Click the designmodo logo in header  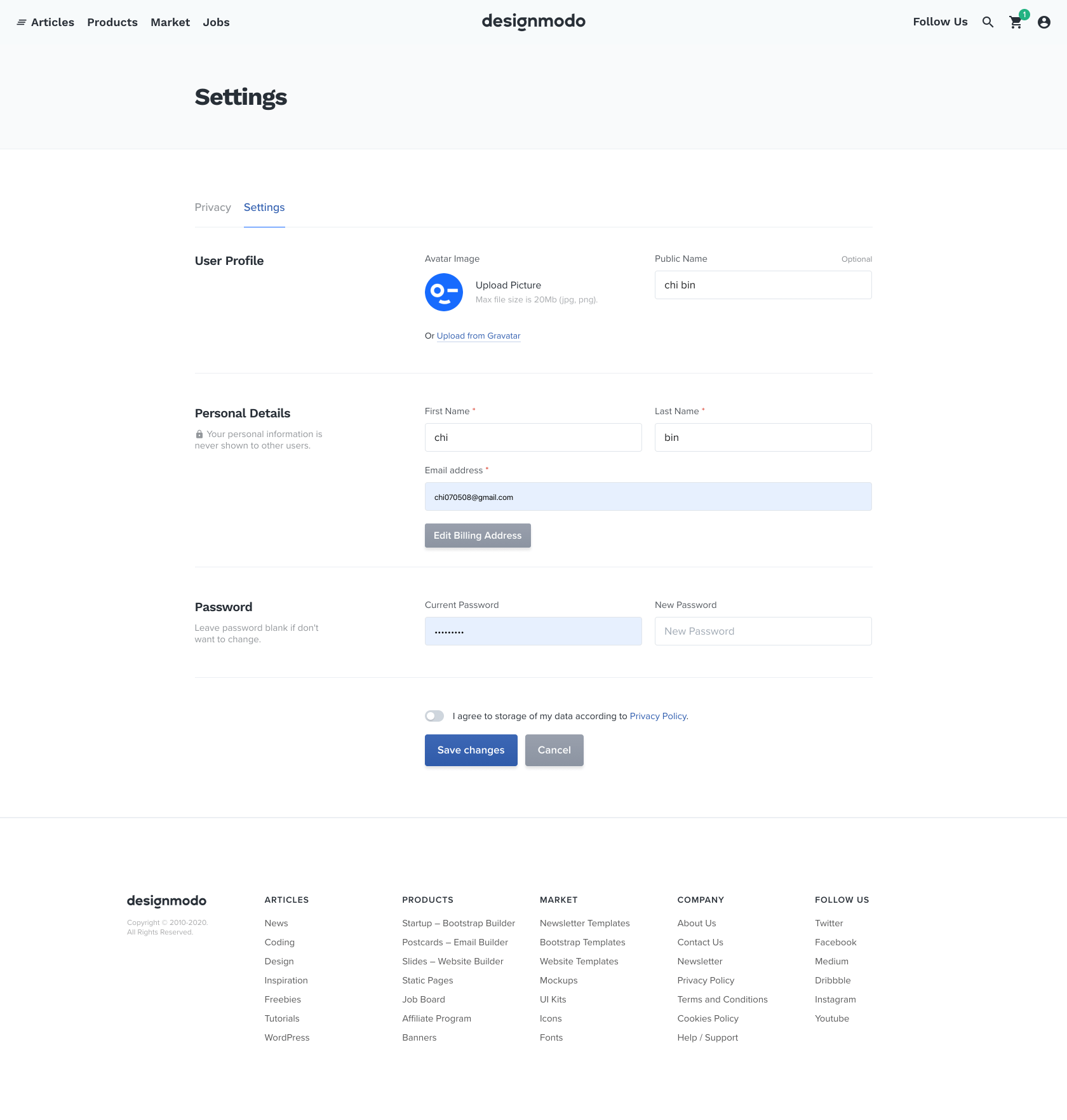click(x=533, y=22)
